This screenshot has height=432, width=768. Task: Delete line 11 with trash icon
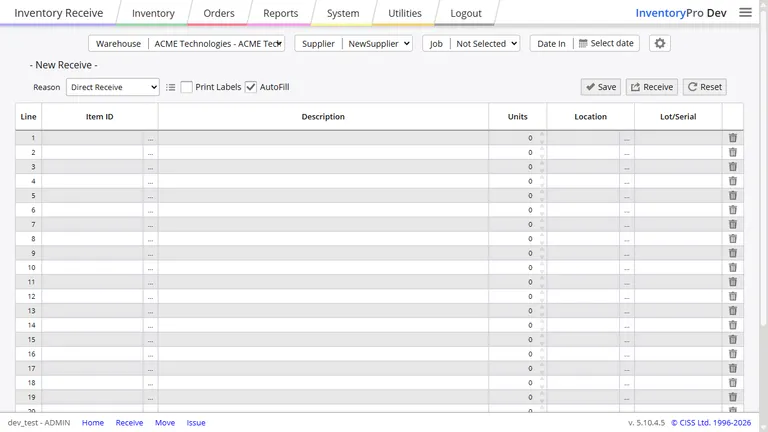coord(733,282)
